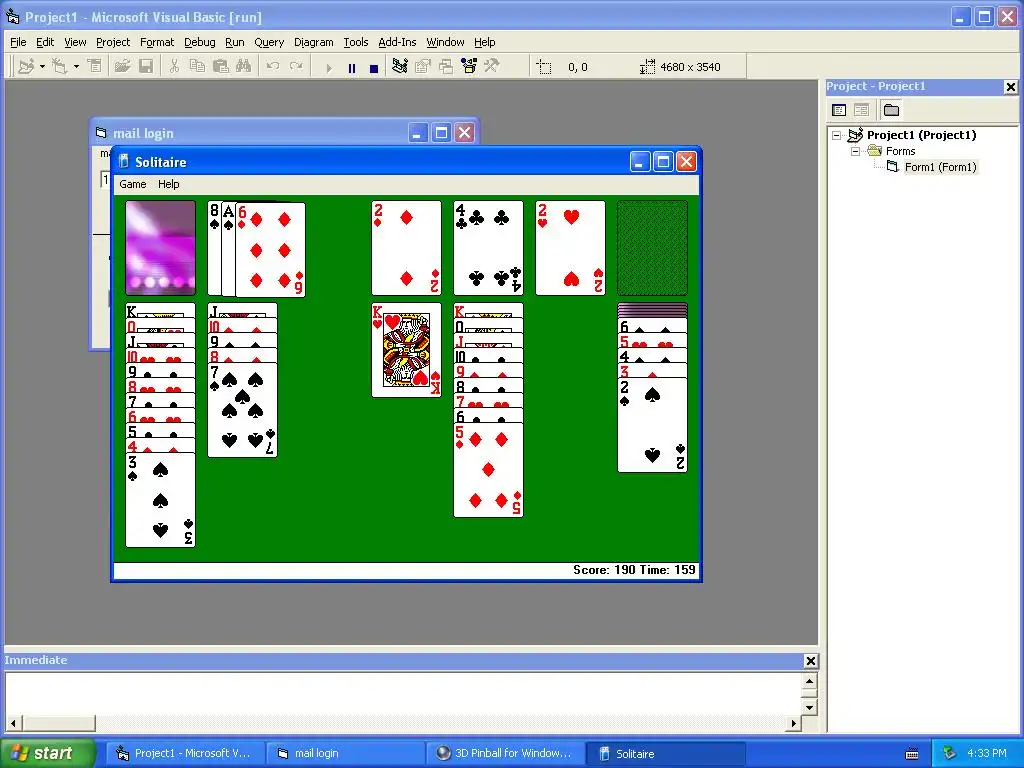Select Project1 (Project1) tree item
This screenshot has height=768, width=1024.
point(921,135)
